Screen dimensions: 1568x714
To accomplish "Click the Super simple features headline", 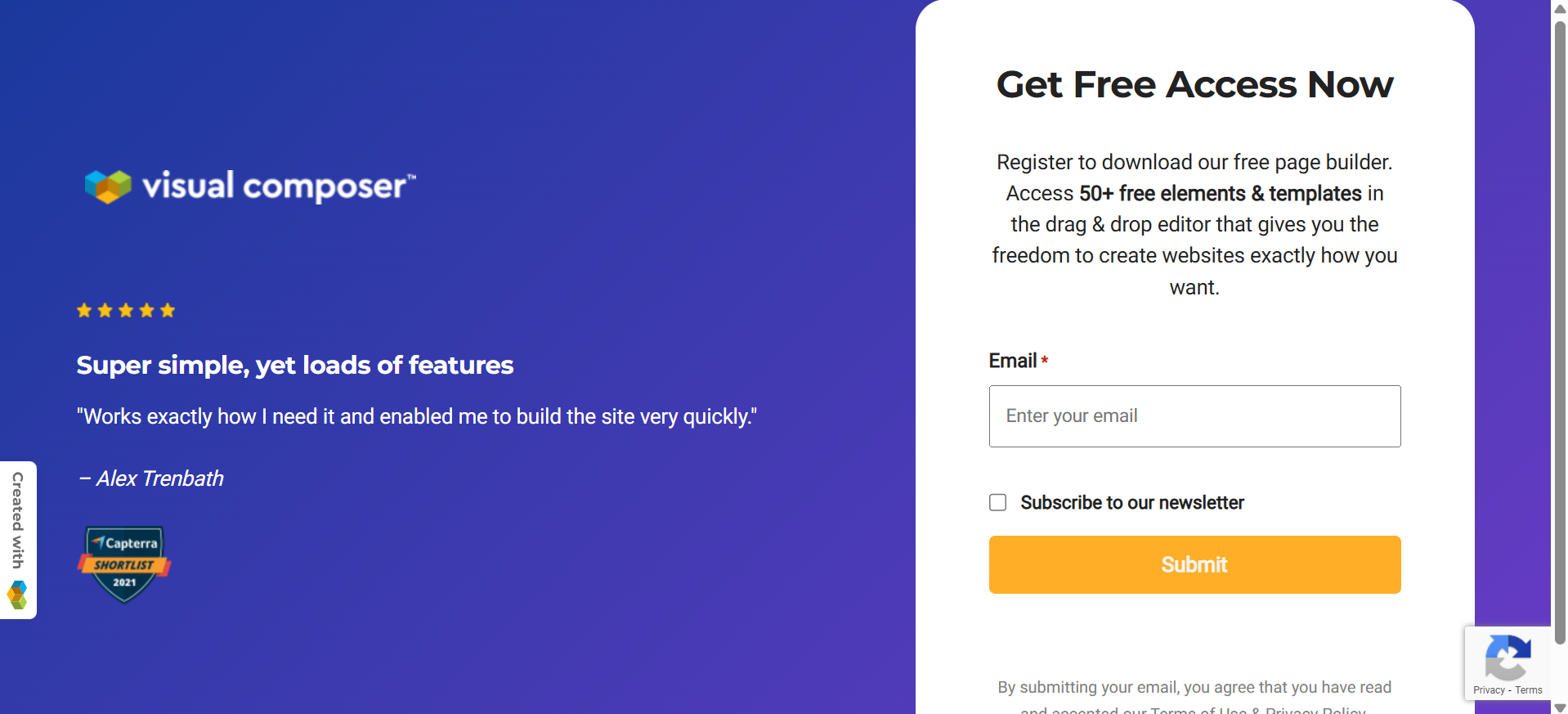I will (295, 366).
